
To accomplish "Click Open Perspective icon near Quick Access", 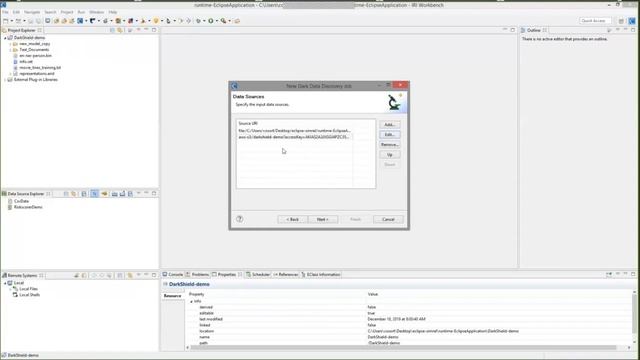I will [x=621, y=21].
